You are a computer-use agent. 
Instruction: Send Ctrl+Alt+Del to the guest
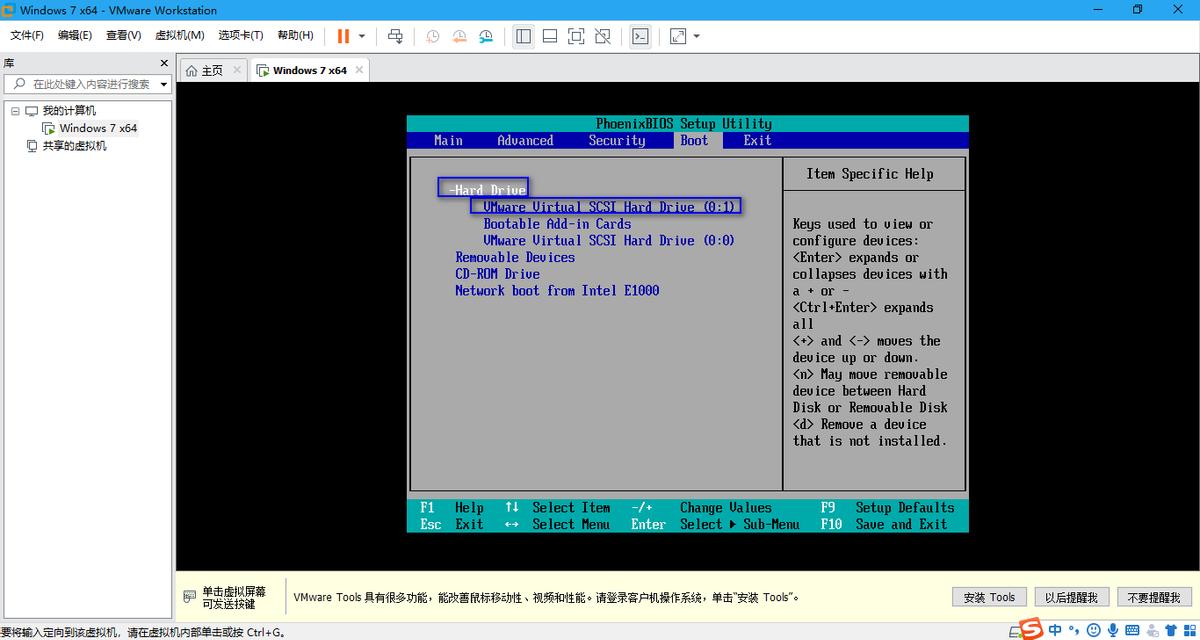coord(394,36)
